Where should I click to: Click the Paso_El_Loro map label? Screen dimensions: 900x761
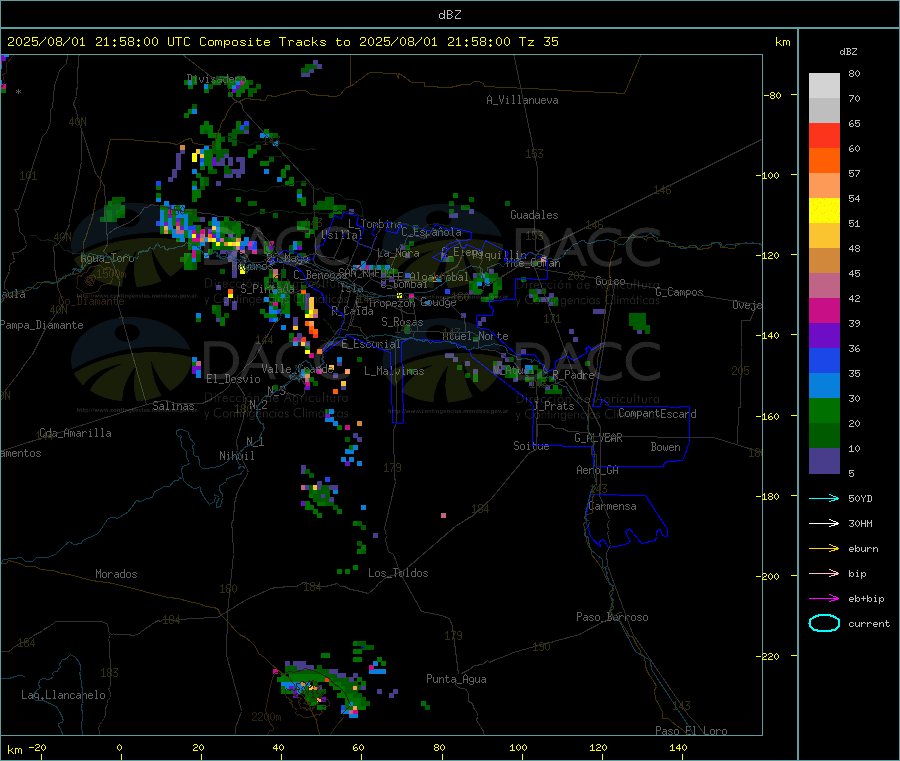click(691, 731)
